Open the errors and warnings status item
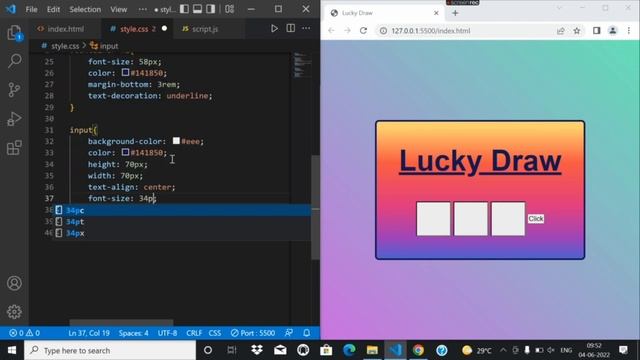Viewport: 640px width, 360px height. pos(24,333)
